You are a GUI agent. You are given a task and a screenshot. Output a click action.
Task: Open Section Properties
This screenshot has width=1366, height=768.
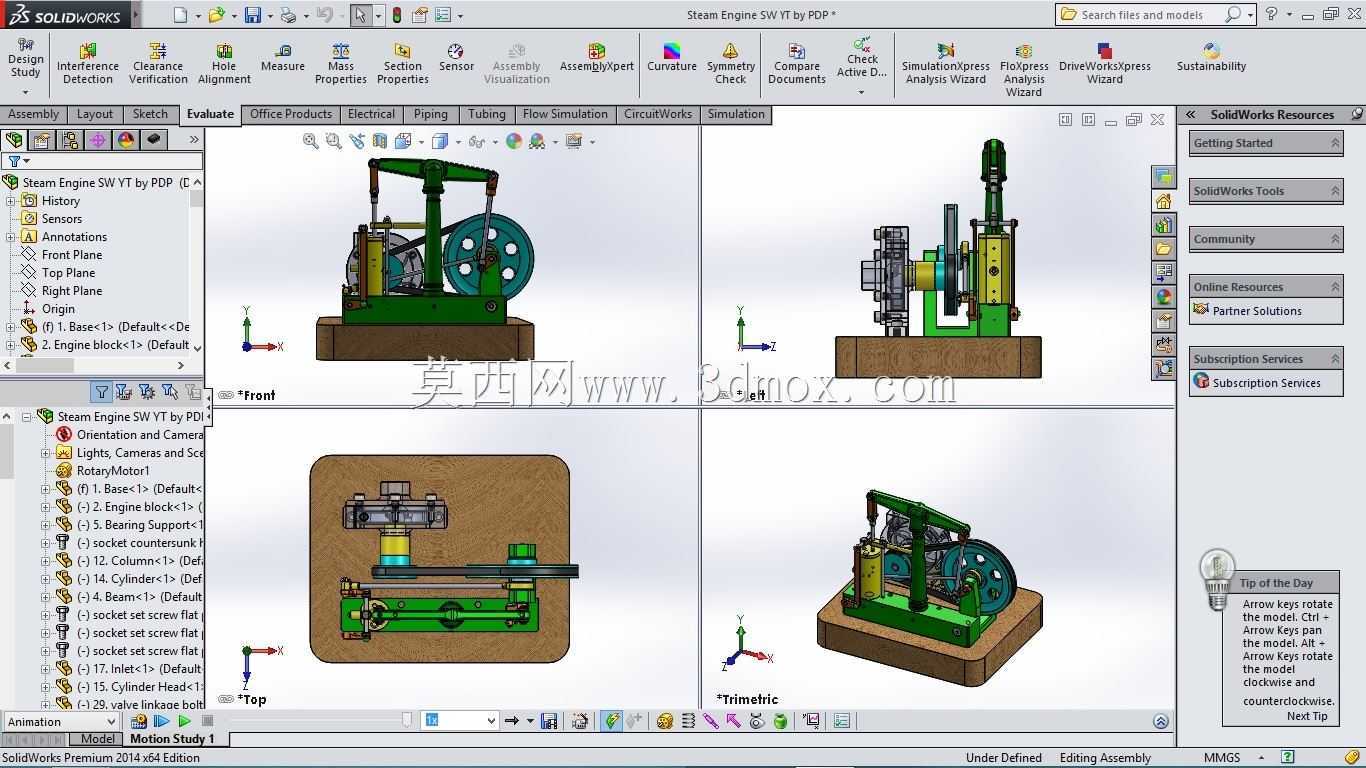point(403,64)
